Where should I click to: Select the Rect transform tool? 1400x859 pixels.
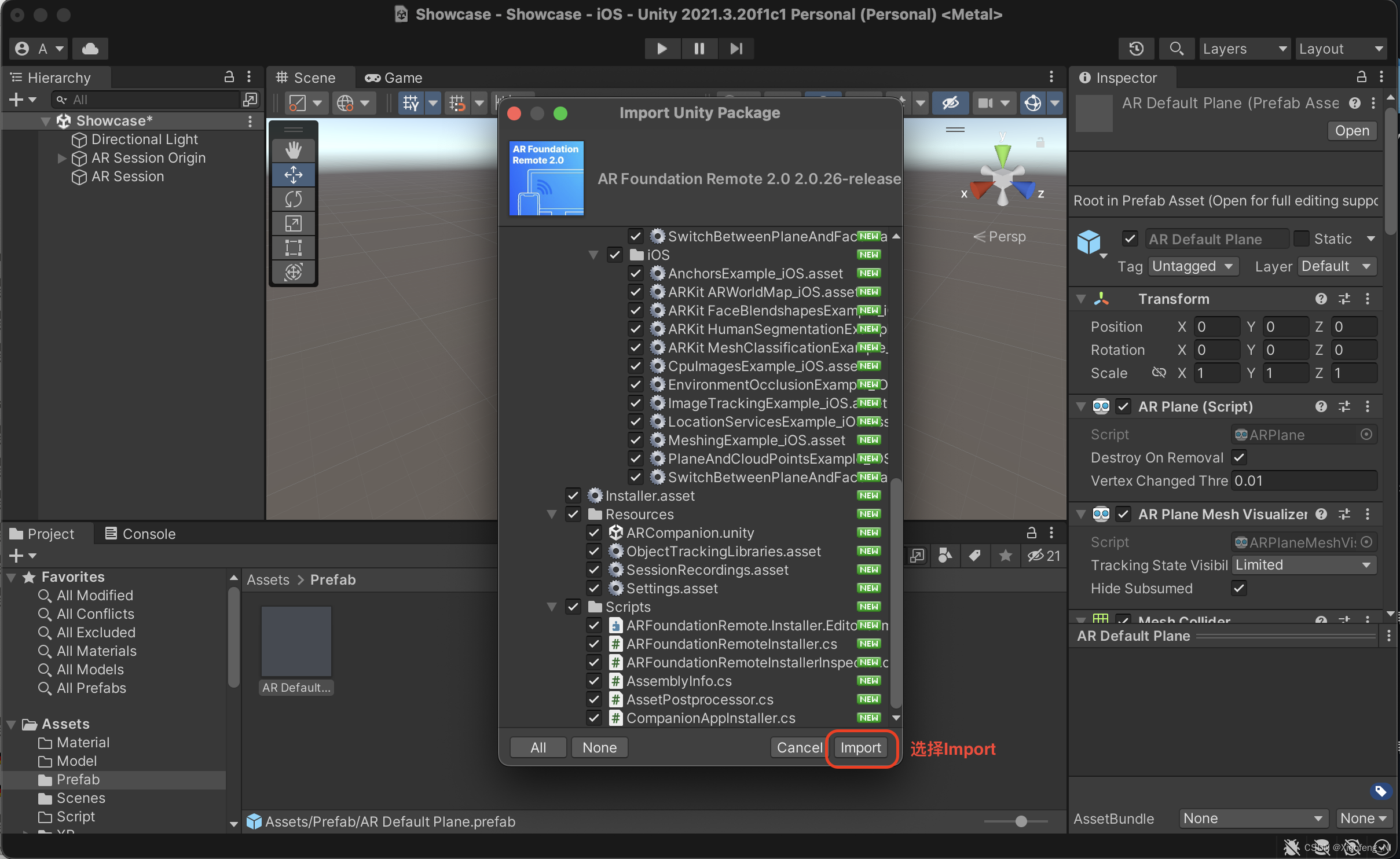[x=294, y=248]
